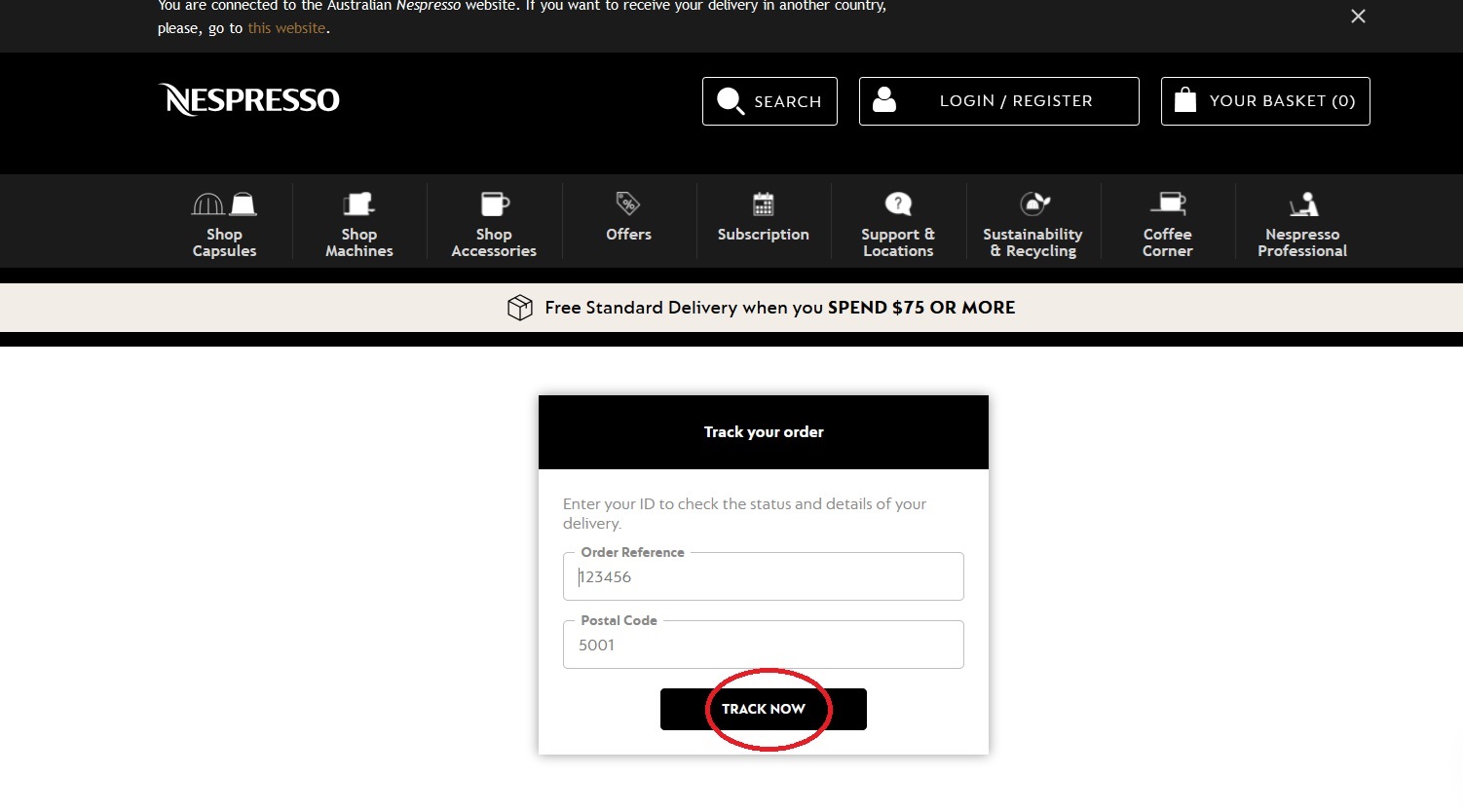Click the Nespresso logo
Viewport: 1463px width, 812px height.
point(249,99)
